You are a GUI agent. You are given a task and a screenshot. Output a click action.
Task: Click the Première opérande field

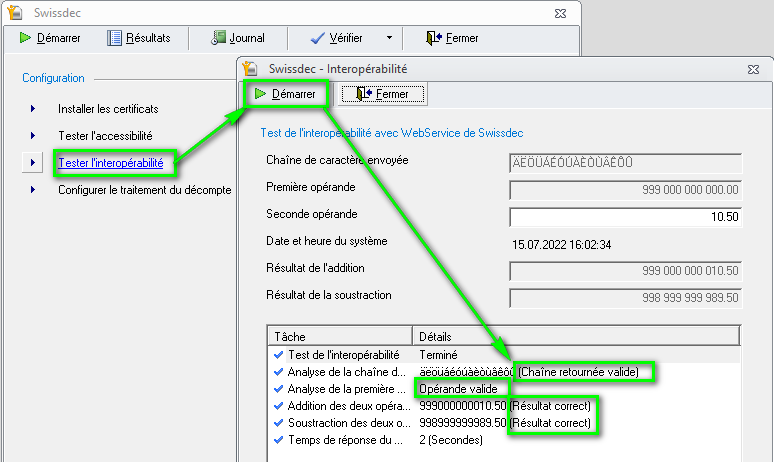pos(625,190)
